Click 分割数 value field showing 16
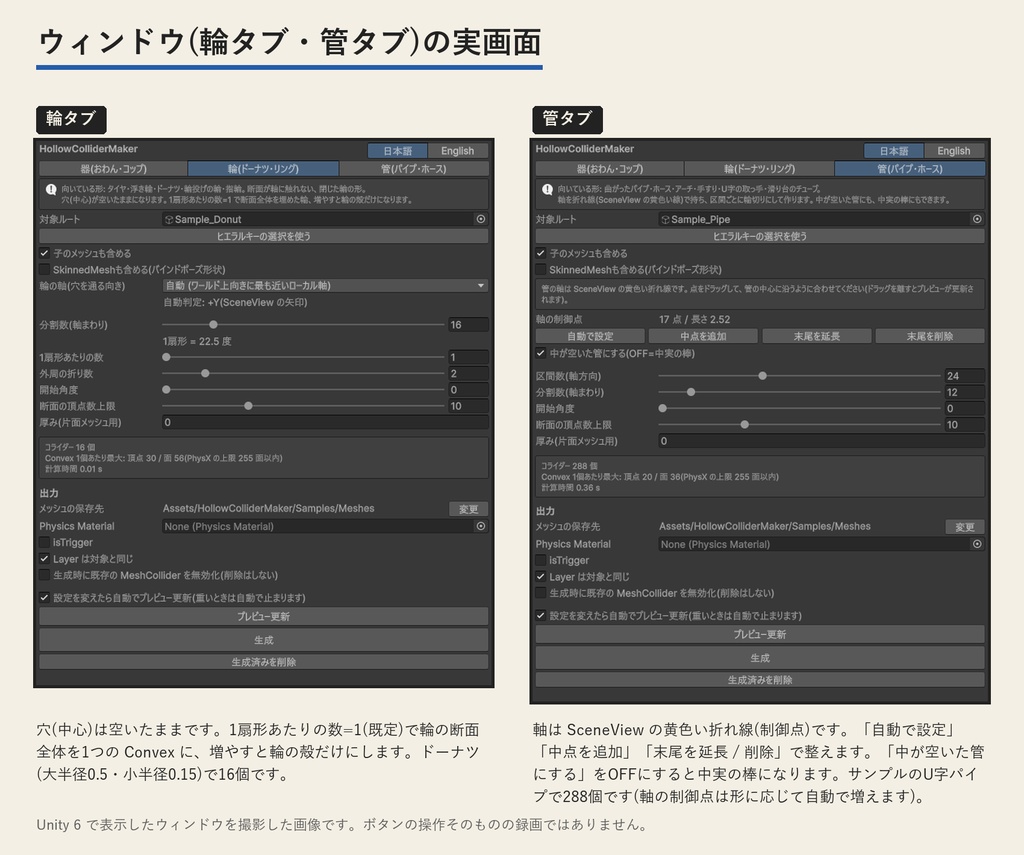The image size is (1024, 855). click(468, 325)
